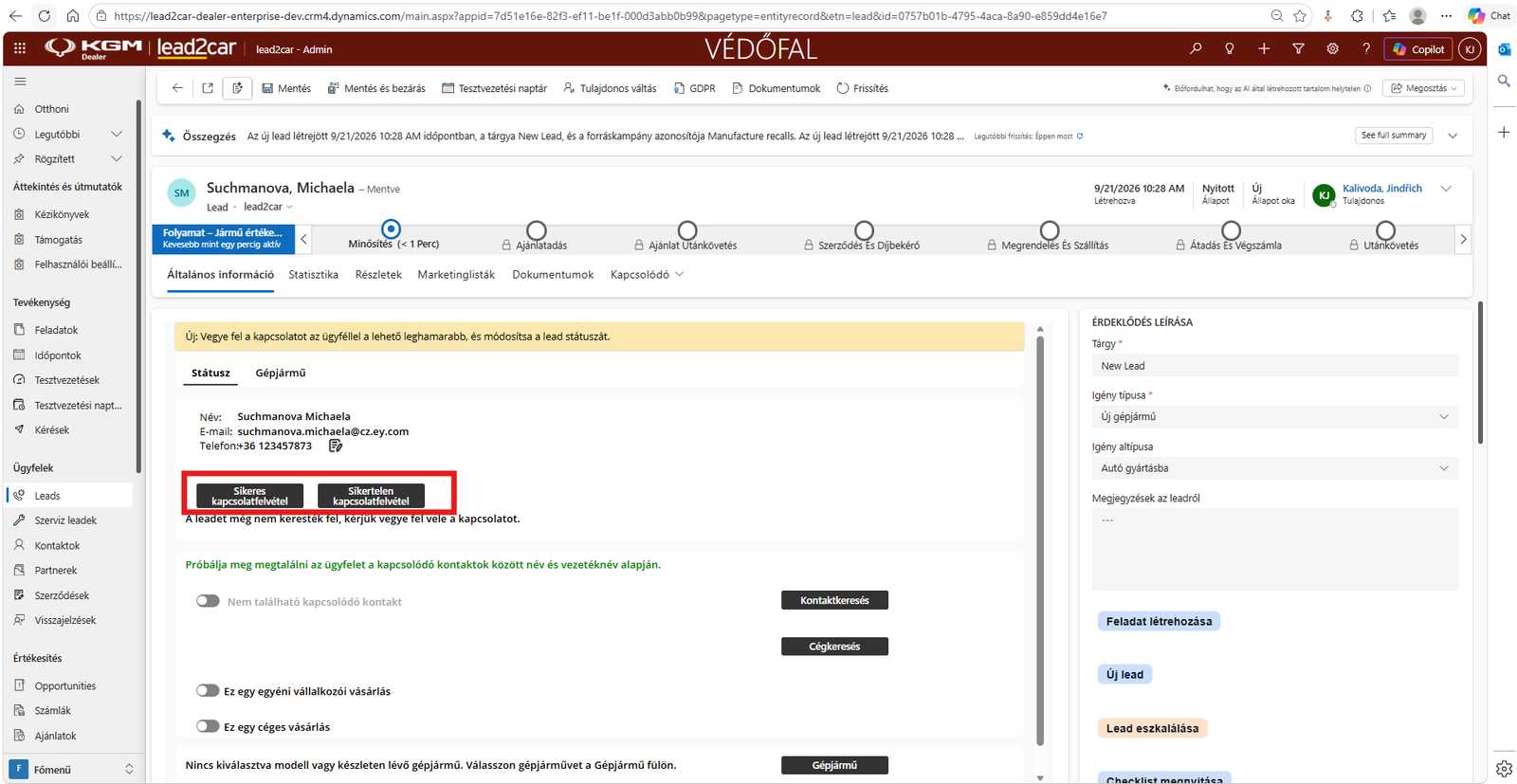Viewport: 1517px width, 784px height.
Task: Click Mentés és bezárás command
Action: (376, 88)
